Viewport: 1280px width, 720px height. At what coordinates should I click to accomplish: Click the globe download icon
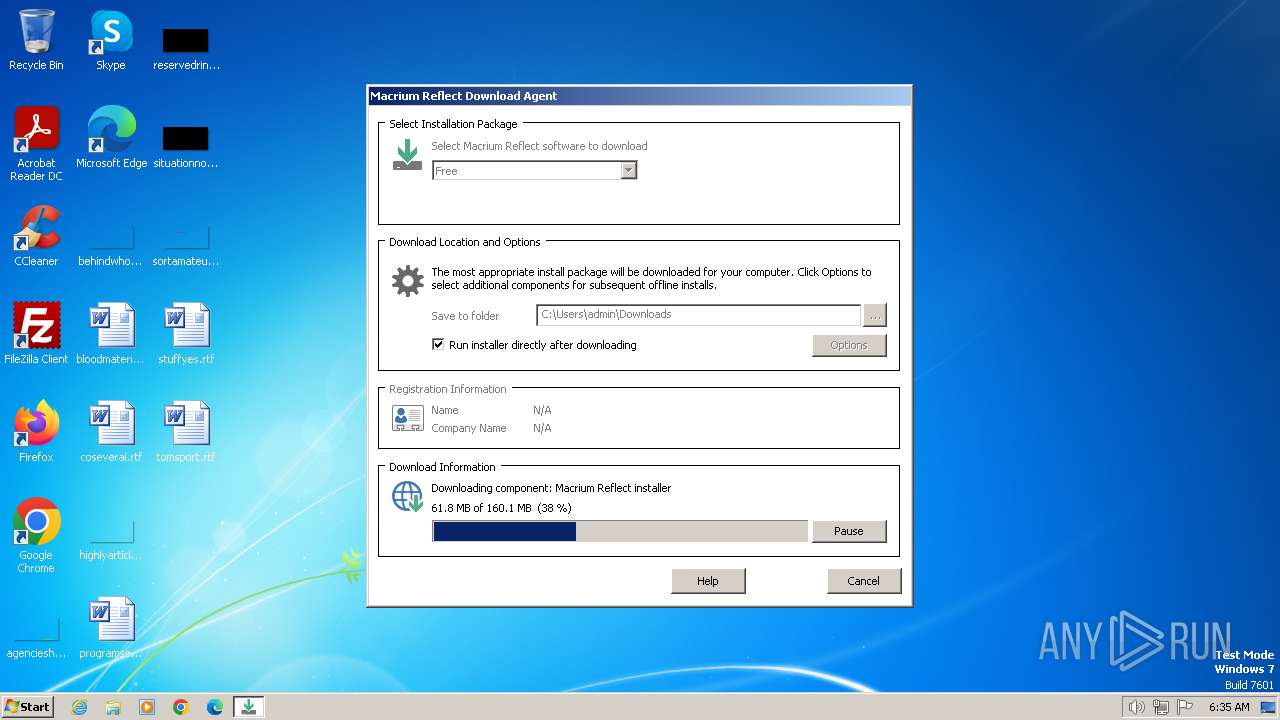pyautogui.click(x=407, y=496)
